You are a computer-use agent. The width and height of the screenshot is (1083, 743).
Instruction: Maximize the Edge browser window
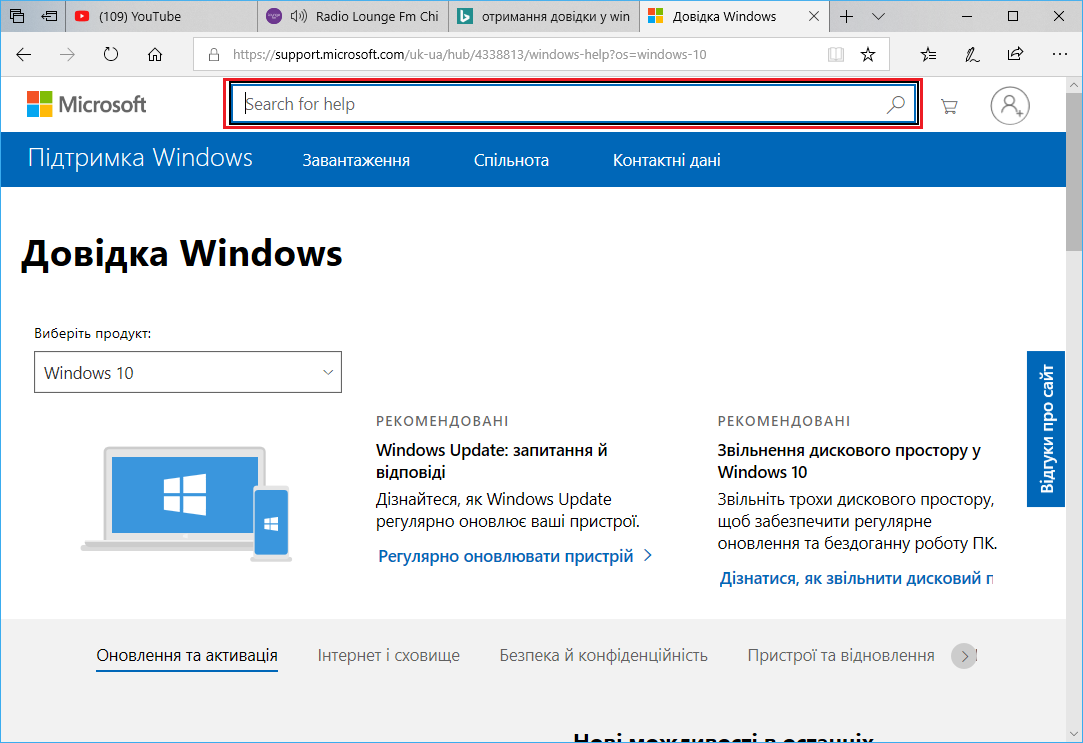click(x=1013, y=17)
